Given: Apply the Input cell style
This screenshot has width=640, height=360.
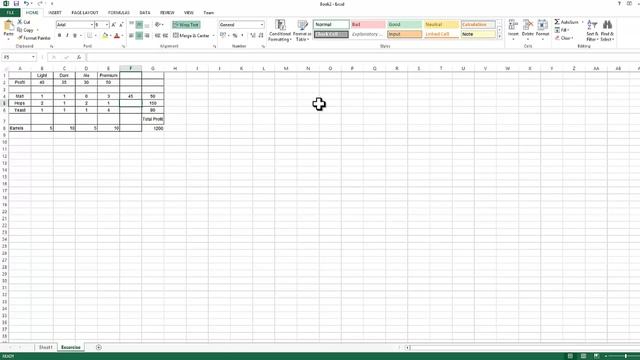Looking at the screenshot, I should [x=404, y=34].
